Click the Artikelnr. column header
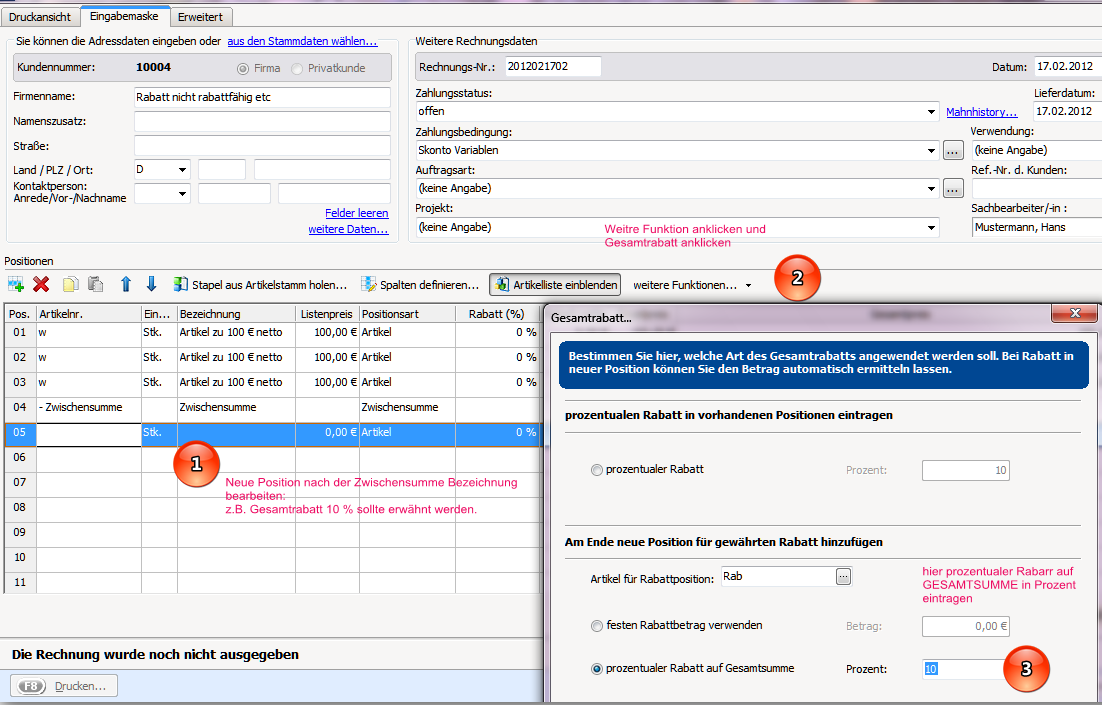 click(x=89, y=314)
